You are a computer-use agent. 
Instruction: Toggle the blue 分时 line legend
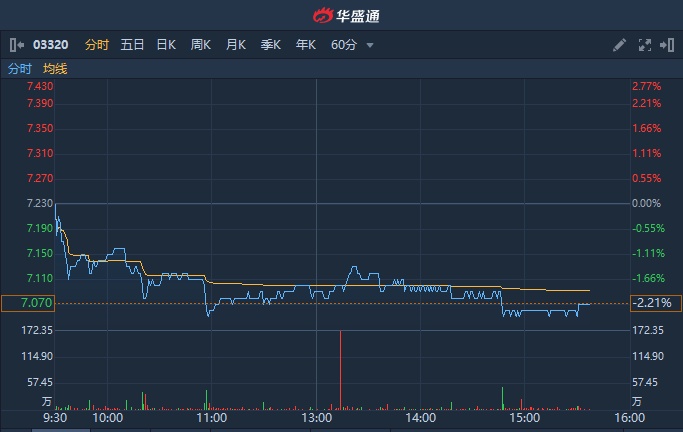coord(20,69)
